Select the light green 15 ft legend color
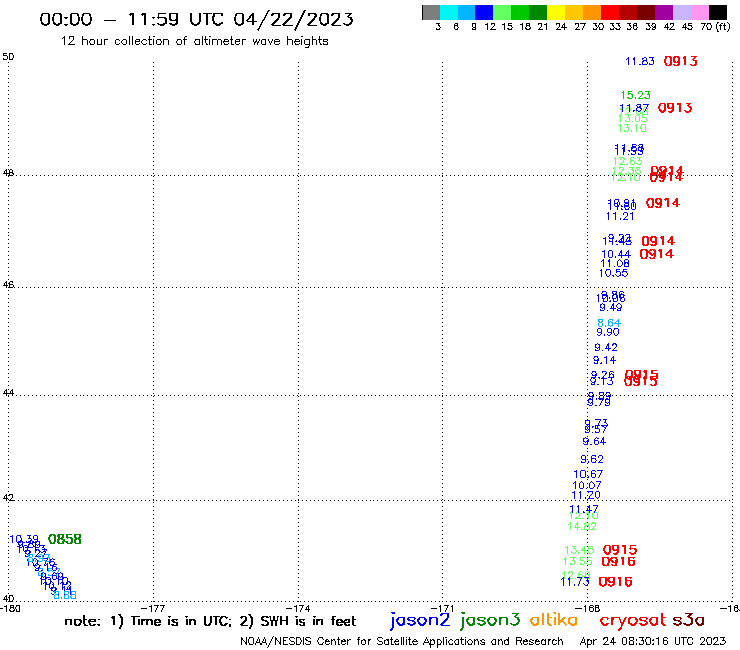 [502, 12]
